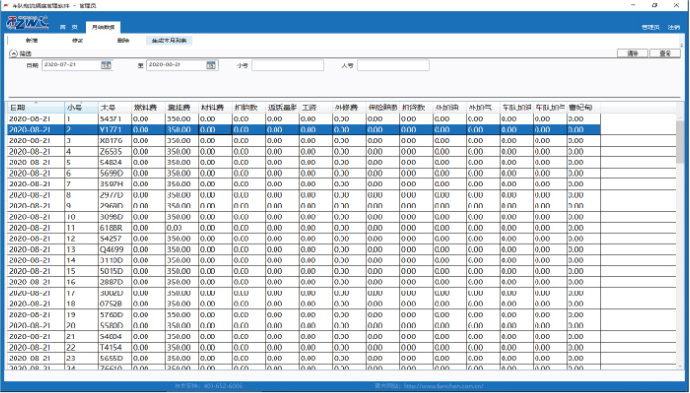
Task: Click the 350.00 fee cell in row 1
Action: click(x=182, y=119)
